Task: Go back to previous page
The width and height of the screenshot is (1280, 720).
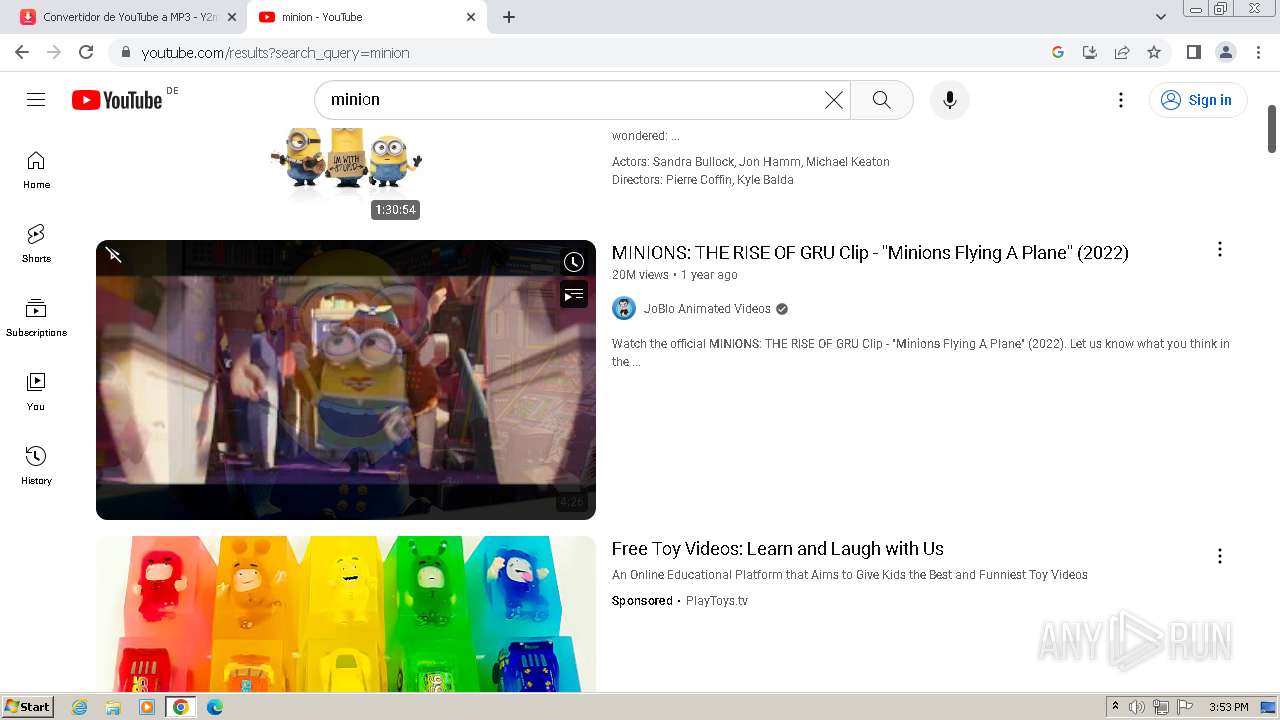Action: [22, 52]
